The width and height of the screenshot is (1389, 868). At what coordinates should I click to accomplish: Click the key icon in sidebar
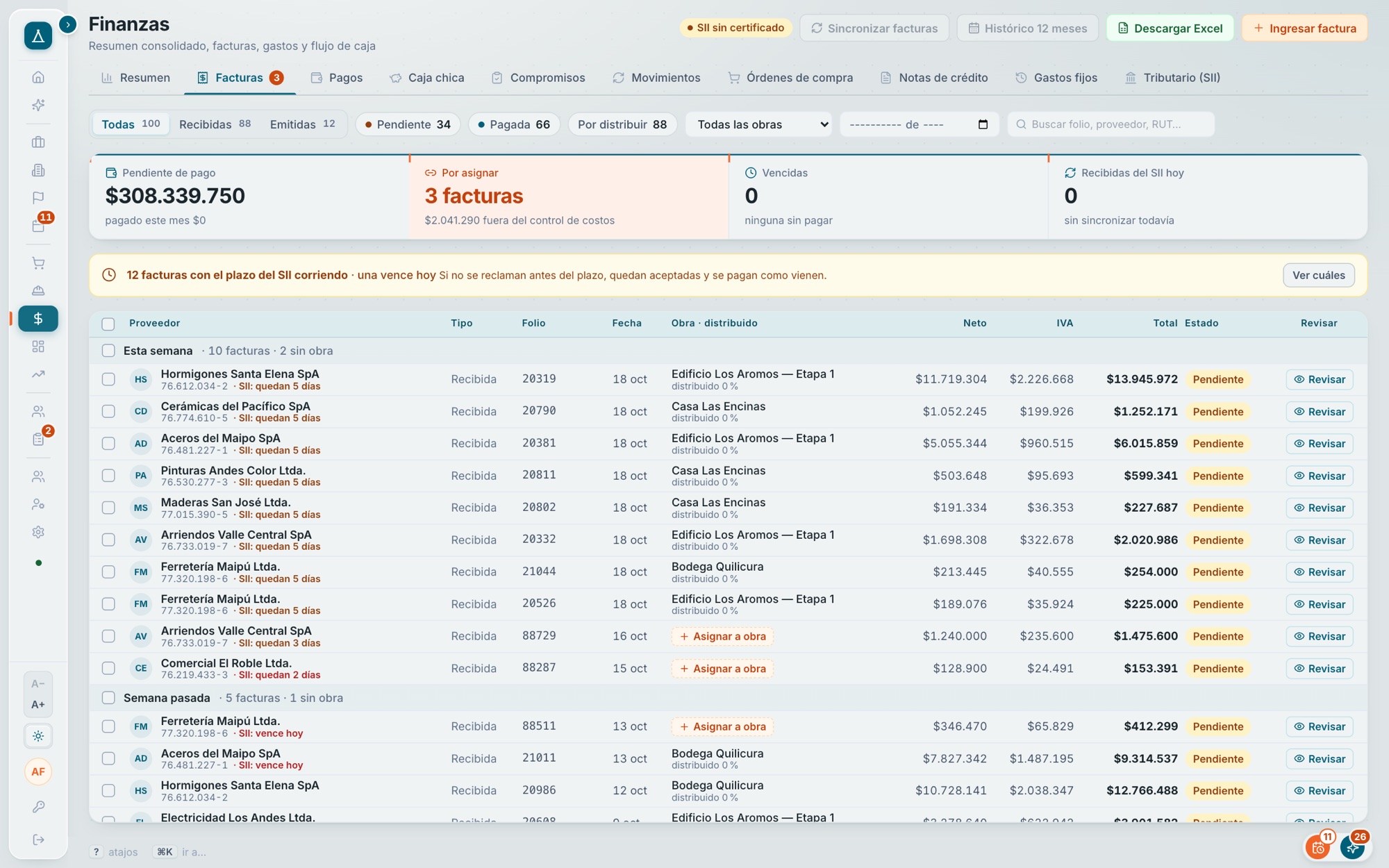[38, 807]
